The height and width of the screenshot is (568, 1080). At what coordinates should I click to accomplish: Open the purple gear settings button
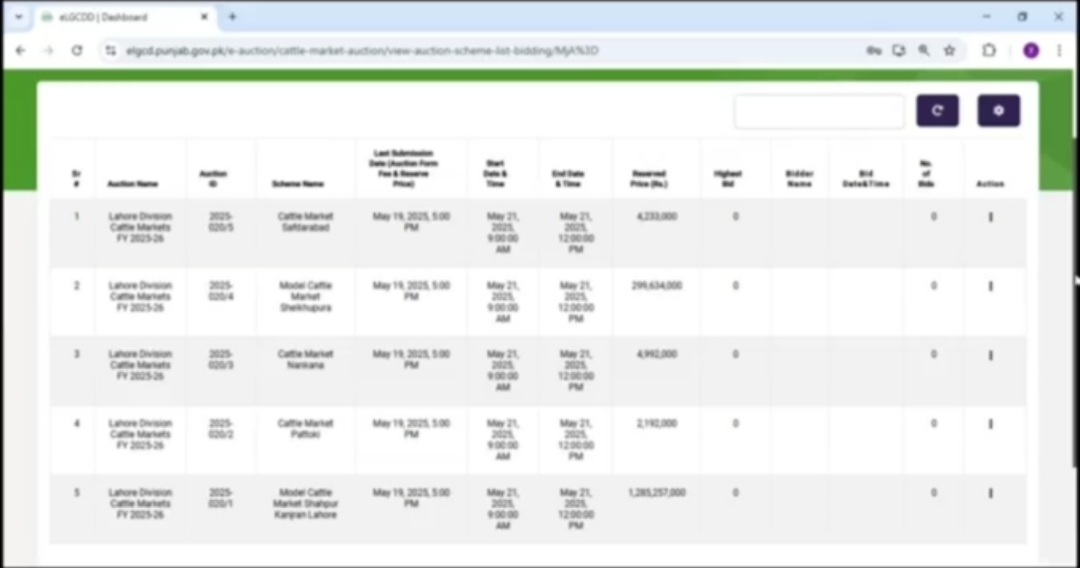click(998, 111)
